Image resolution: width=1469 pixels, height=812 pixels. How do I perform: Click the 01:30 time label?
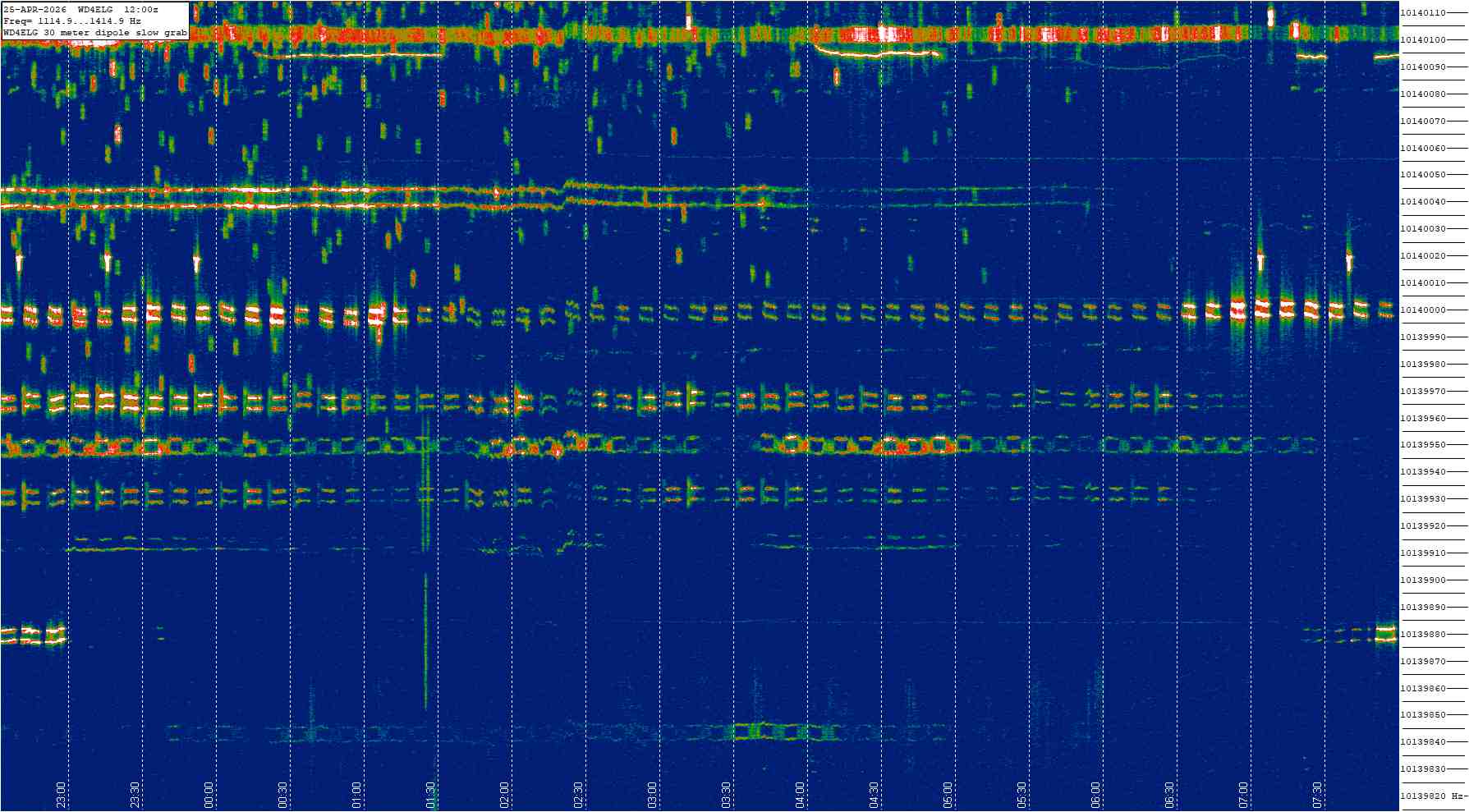[430, 794]
